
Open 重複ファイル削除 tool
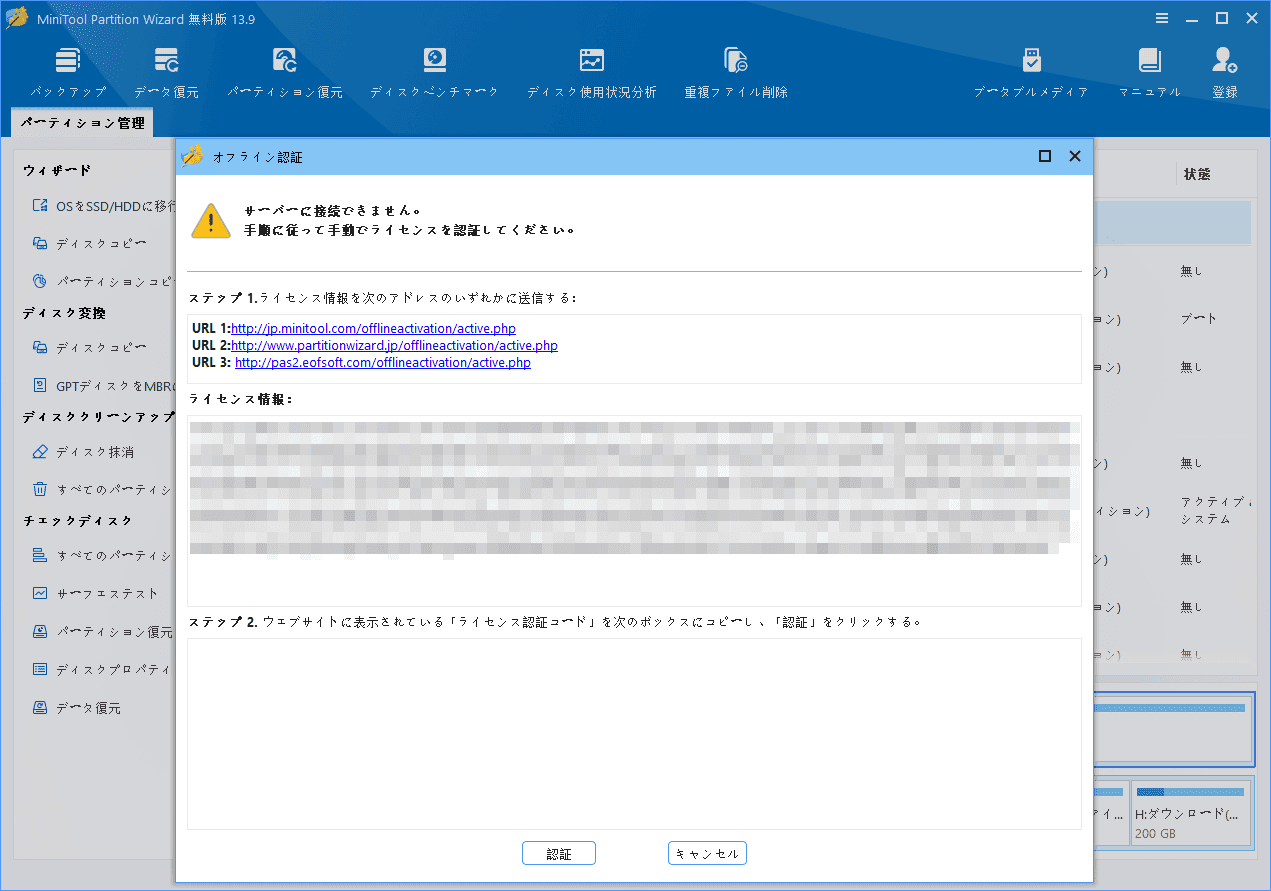736,73
